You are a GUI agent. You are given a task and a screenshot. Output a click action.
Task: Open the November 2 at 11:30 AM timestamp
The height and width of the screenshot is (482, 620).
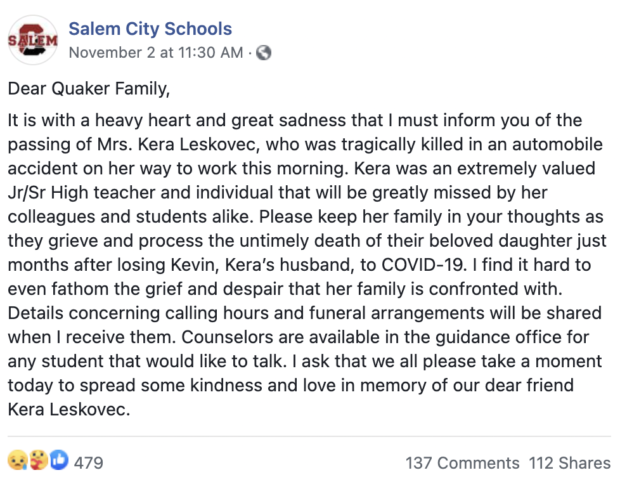click(156, 53)
